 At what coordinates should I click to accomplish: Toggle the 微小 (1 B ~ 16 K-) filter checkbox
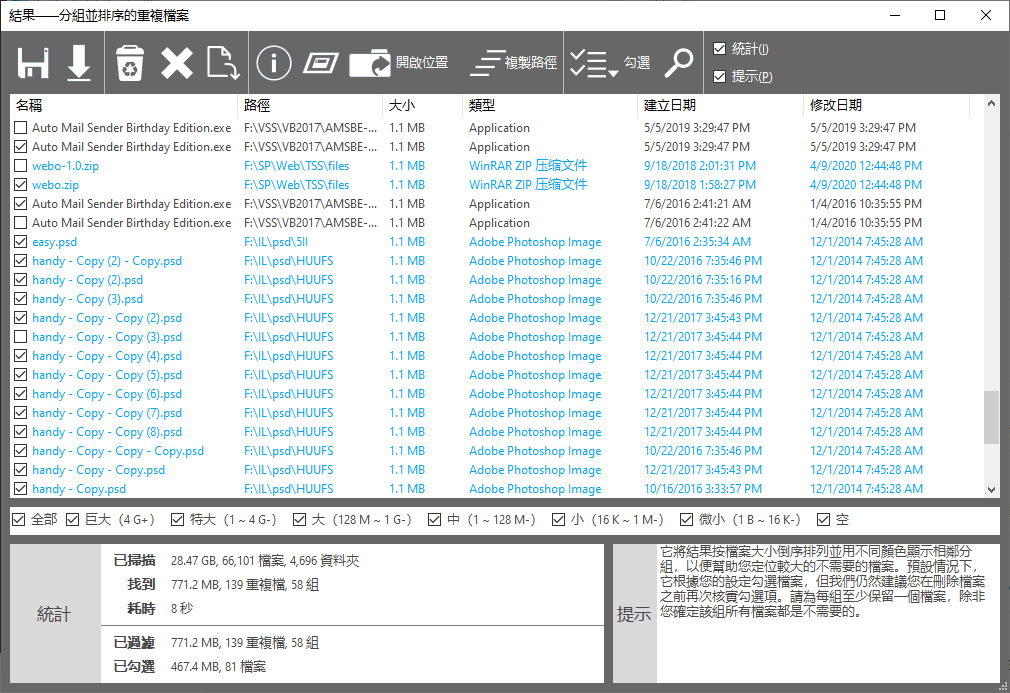687,520
